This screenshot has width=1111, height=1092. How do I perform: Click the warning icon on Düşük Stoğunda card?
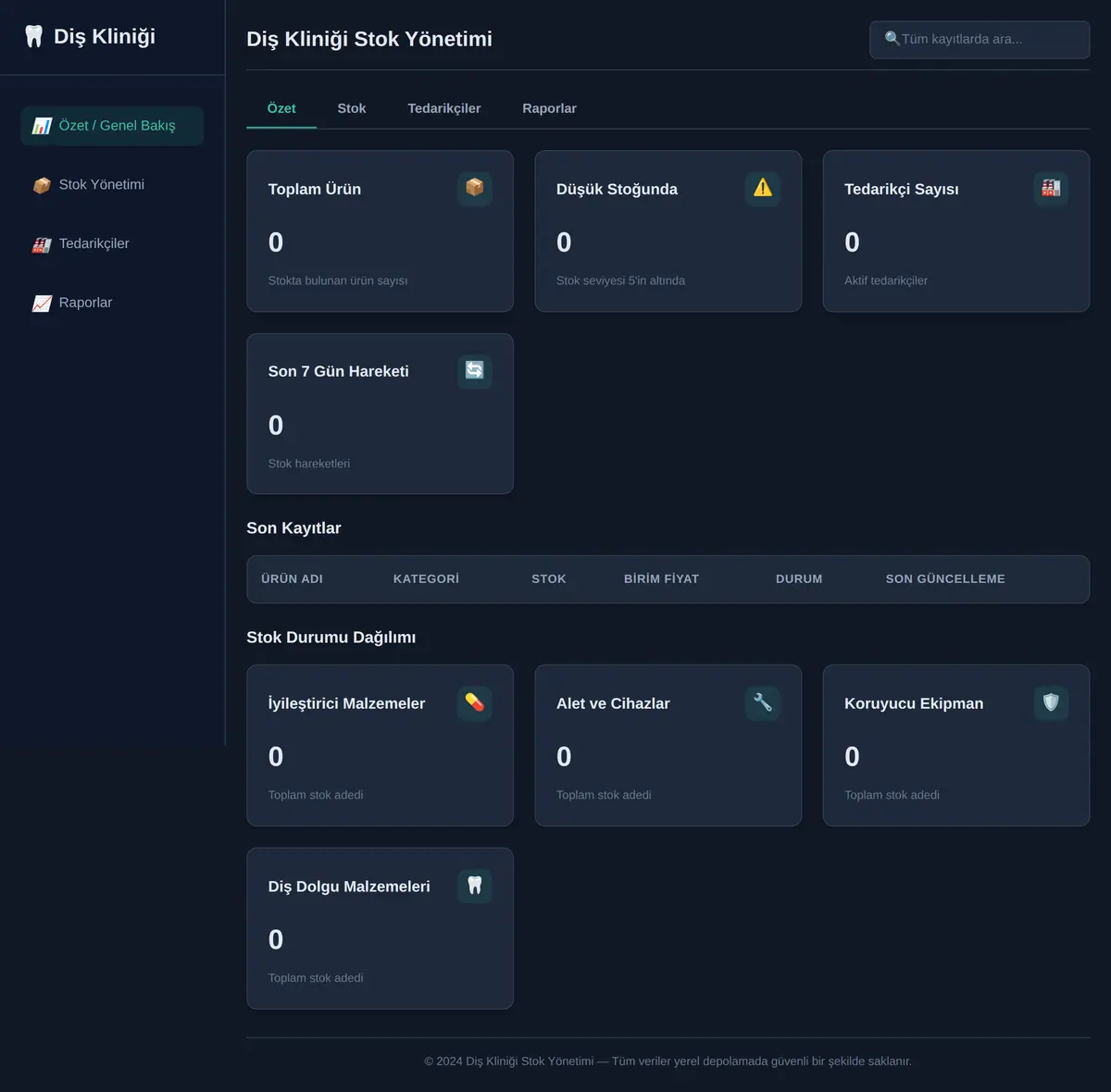(763, 189)
